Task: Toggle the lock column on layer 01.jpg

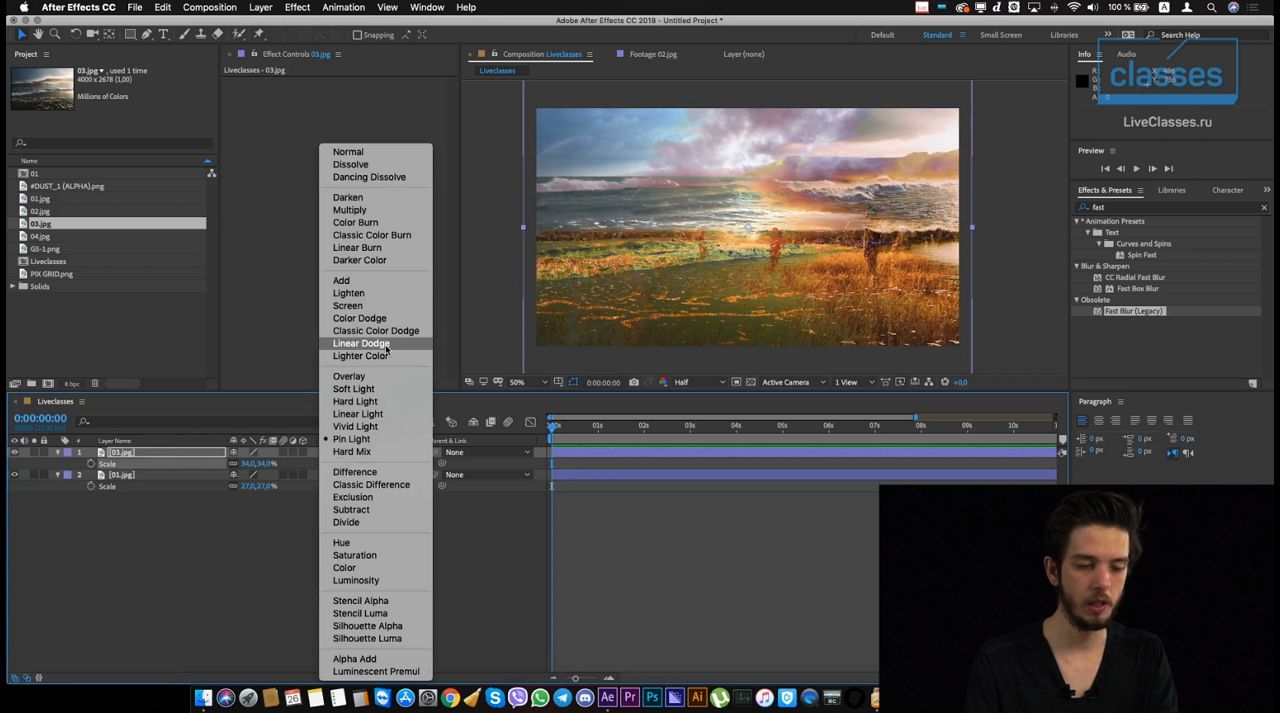Action: (44, 474)
